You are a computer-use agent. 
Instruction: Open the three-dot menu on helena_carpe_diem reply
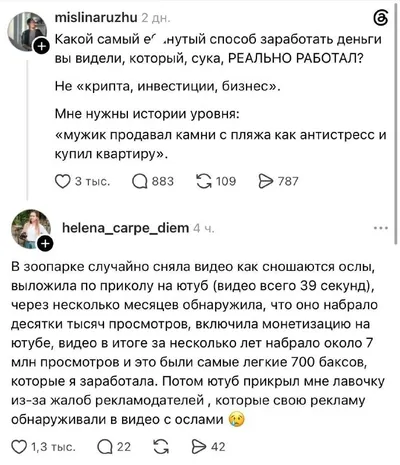coord(381,228)
